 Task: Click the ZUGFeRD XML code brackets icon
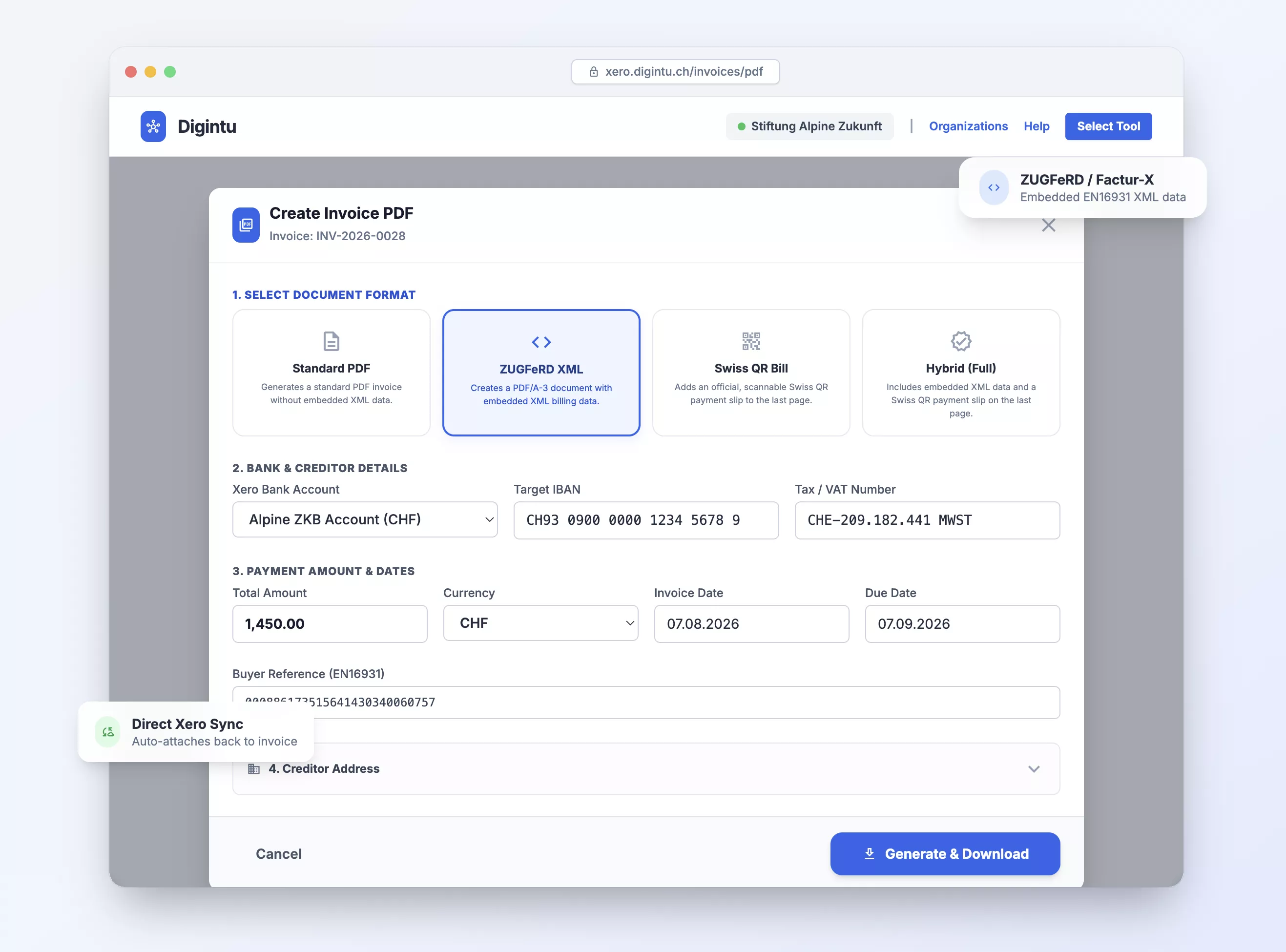click(541, 342)
